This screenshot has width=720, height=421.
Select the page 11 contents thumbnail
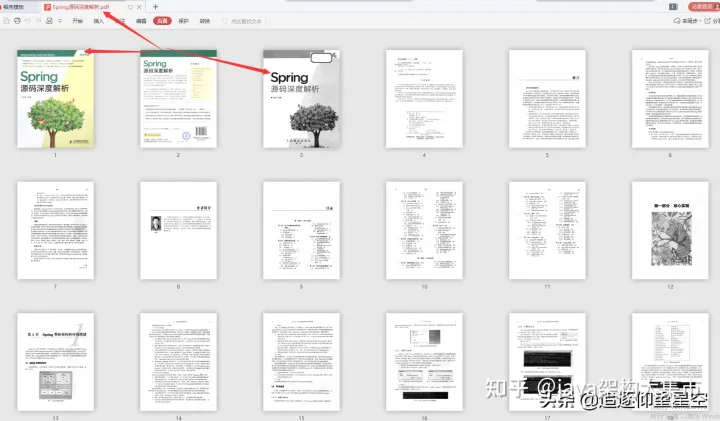(x=547, y=230)
